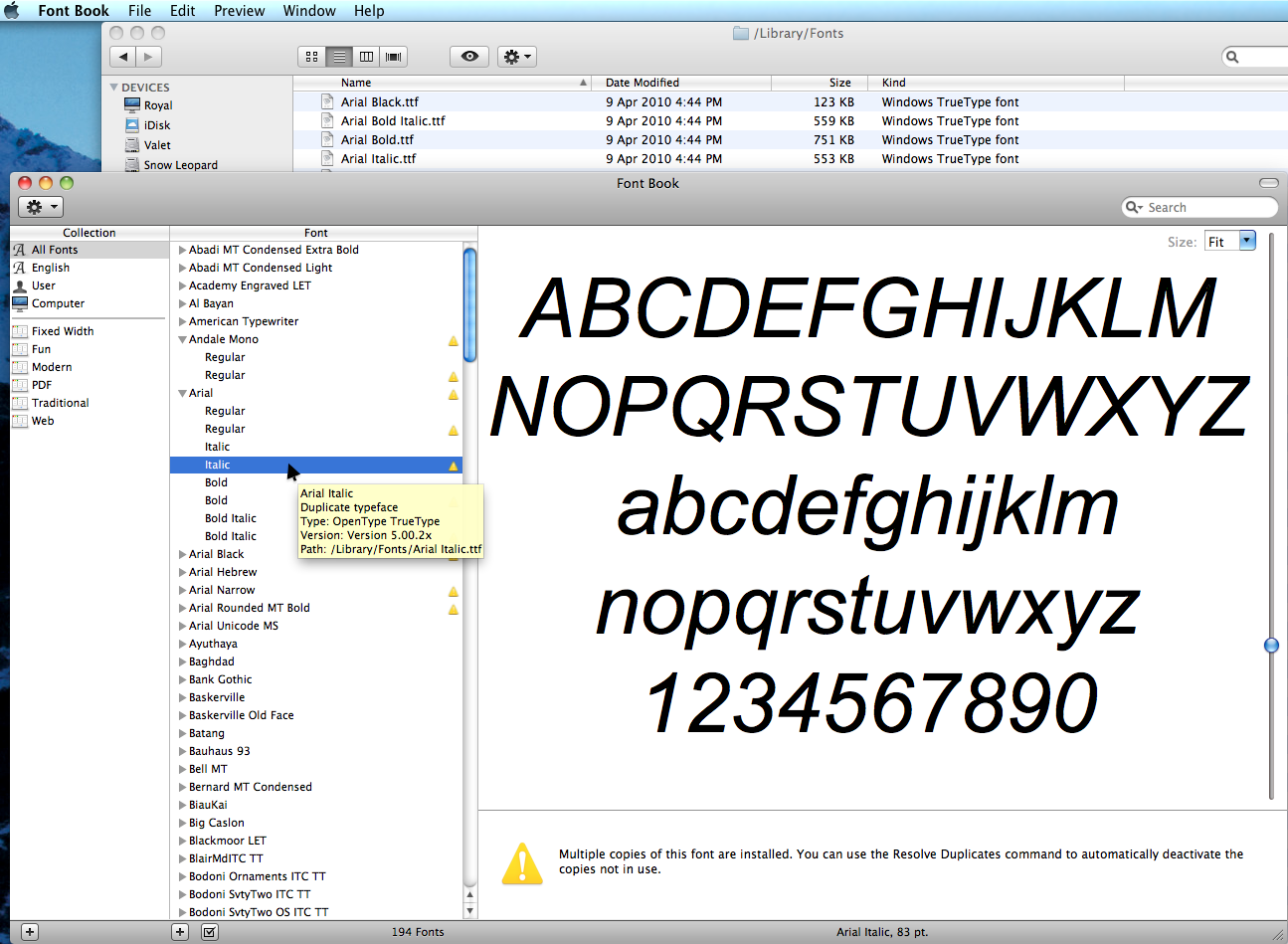This screenshot has width=1288, height=944.
Task: Select the All Fonts collection icon
Action: click(19, 250)
